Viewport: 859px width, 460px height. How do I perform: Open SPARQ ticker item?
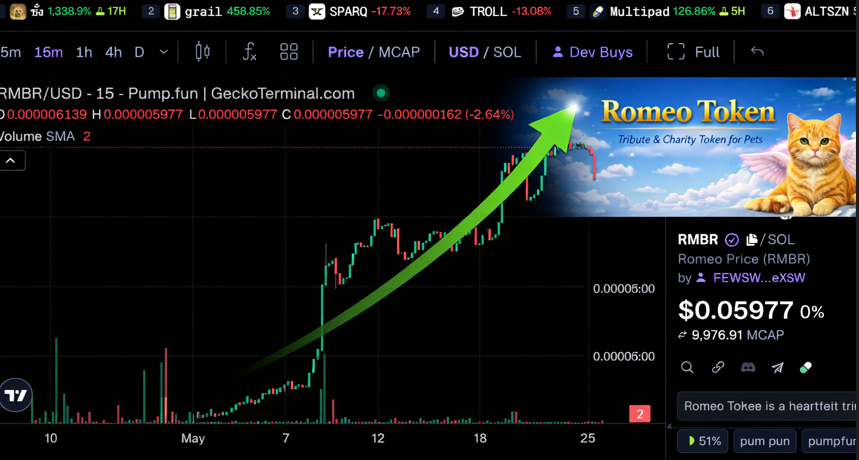(x=348, y=11)
